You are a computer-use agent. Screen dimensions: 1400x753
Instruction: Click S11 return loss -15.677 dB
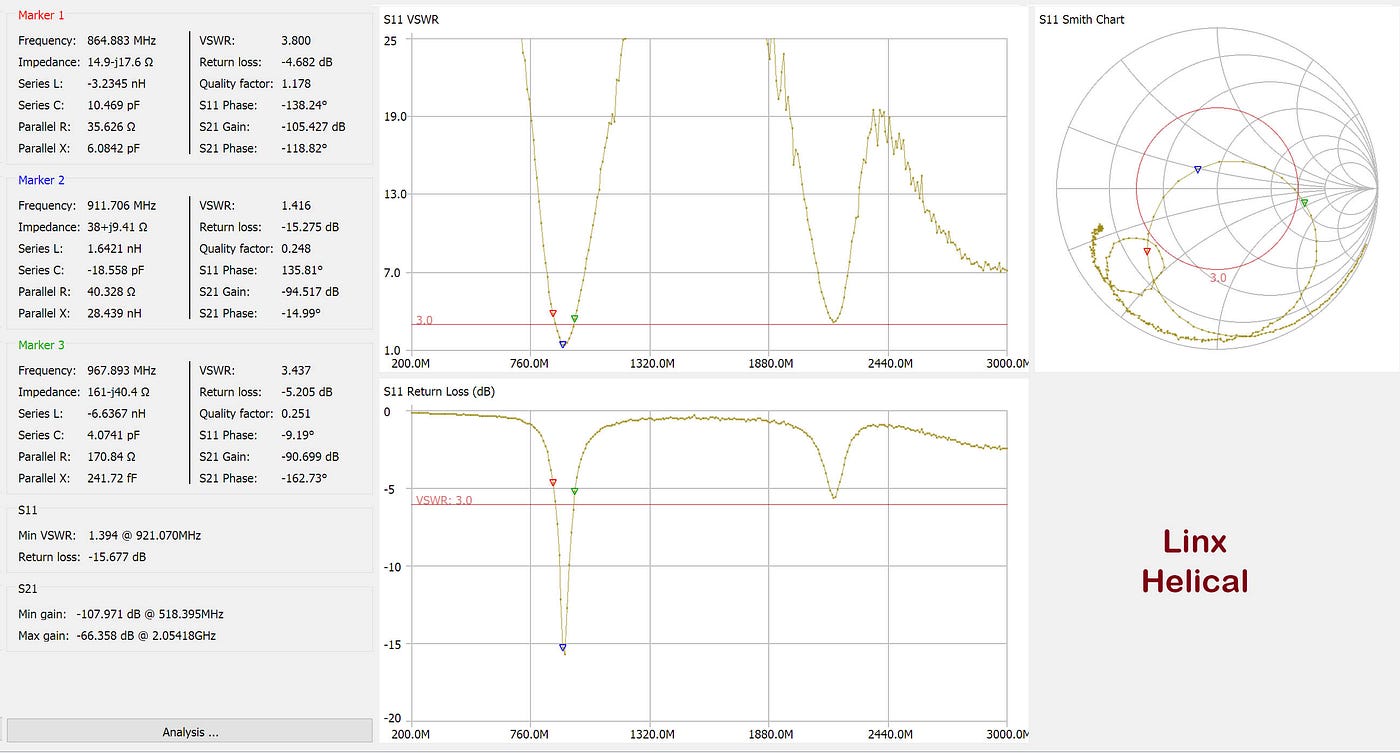117,557
